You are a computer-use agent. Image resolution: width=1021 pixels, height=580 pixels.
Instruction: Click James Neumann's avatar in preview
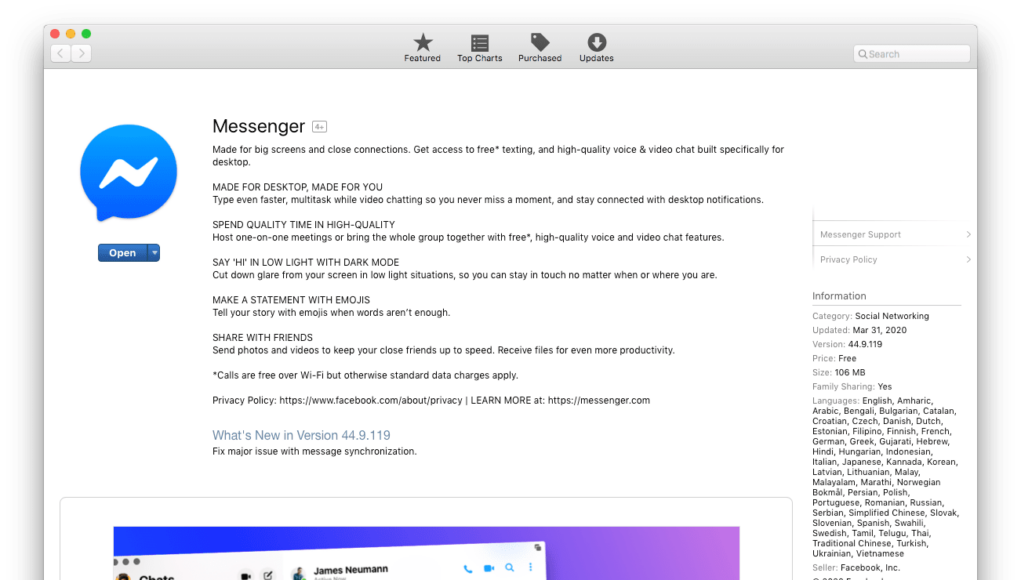click(x=299, y=573)
